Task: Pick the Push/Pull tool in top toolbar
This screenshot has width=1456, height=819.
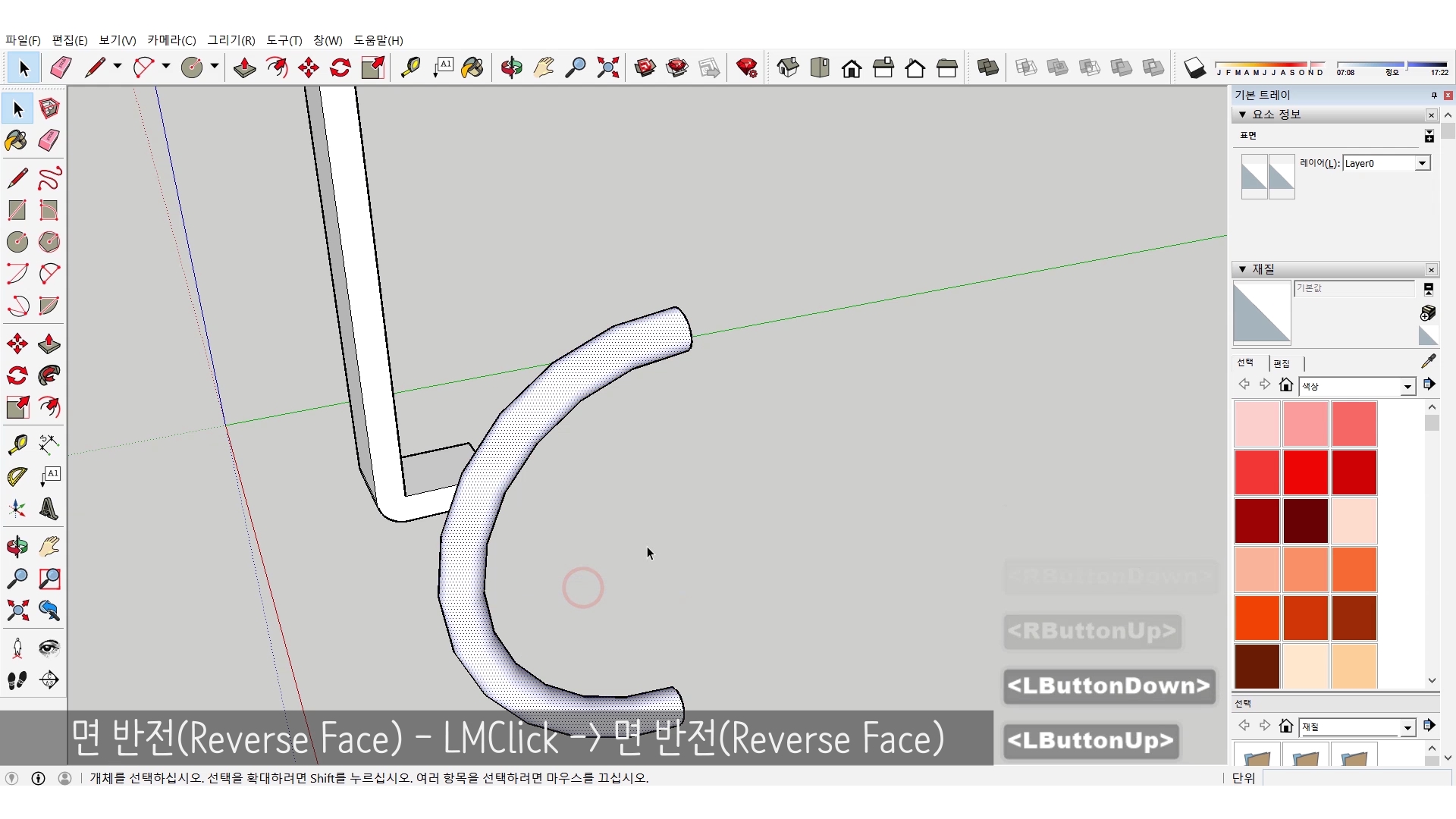Action: point(244,68)
